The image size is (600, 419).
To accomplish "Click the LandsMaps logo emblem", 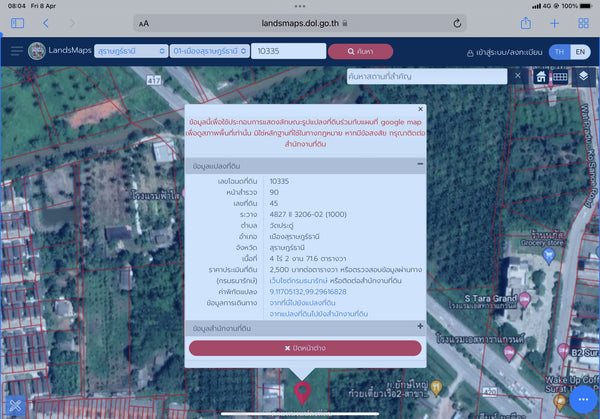I will (37, 51).
